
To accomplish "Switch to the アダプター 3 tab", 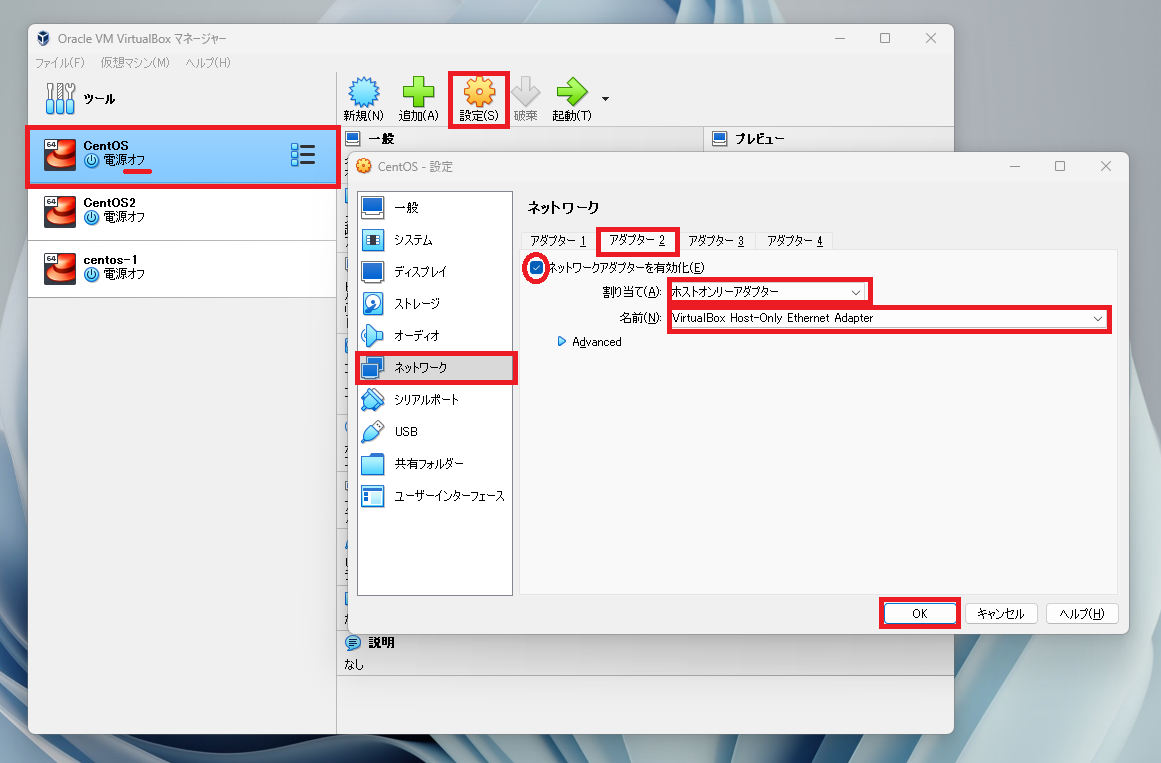I will pos(716,241).
